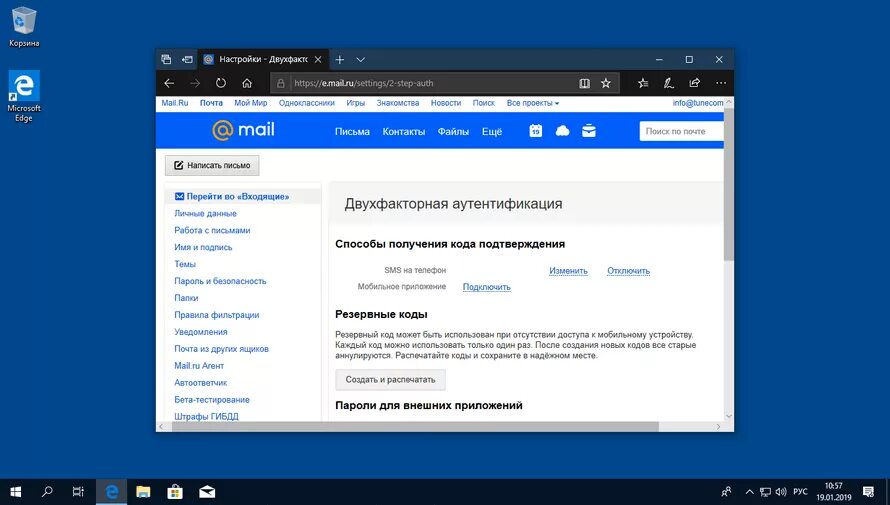Share this page using share icon
Image resolution: width=890 pixels, height=505 pixels.
695,83
